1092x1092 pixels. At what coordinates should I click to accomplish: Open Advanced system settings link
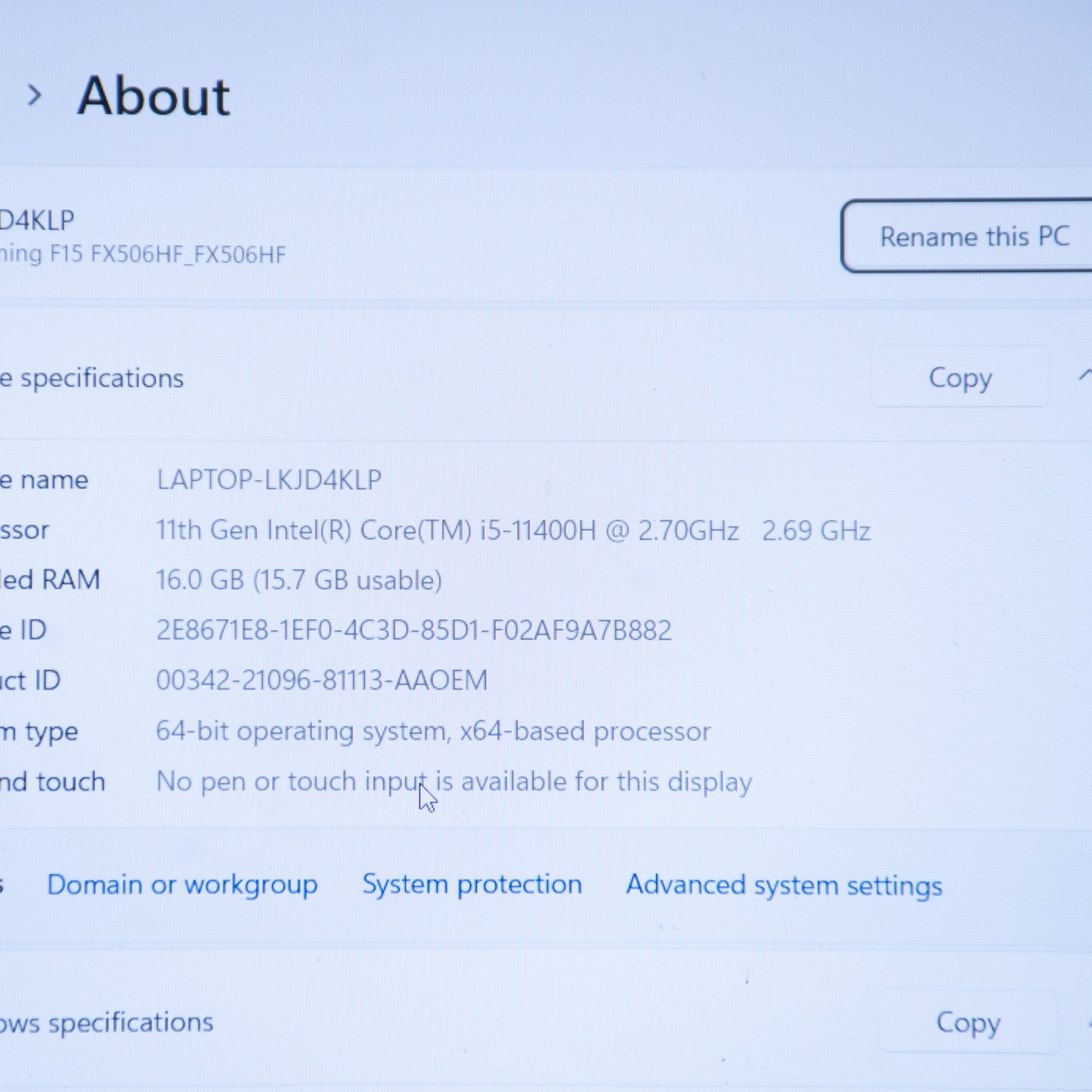[x=784, y=885]
